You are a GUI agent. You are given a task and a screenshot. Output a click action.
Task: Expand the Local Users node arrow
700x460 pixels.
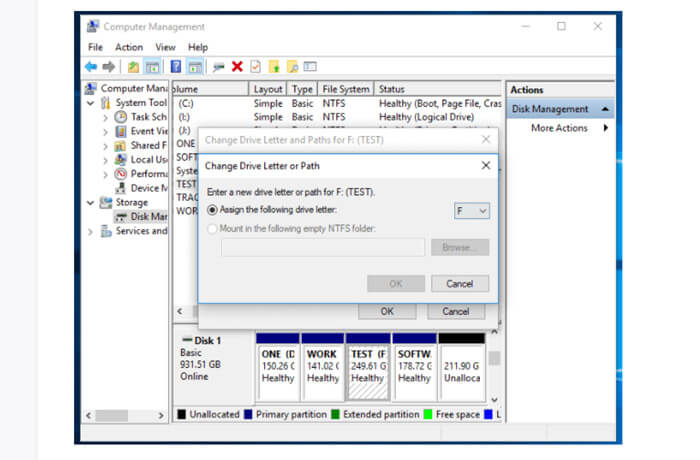(105, 161)
